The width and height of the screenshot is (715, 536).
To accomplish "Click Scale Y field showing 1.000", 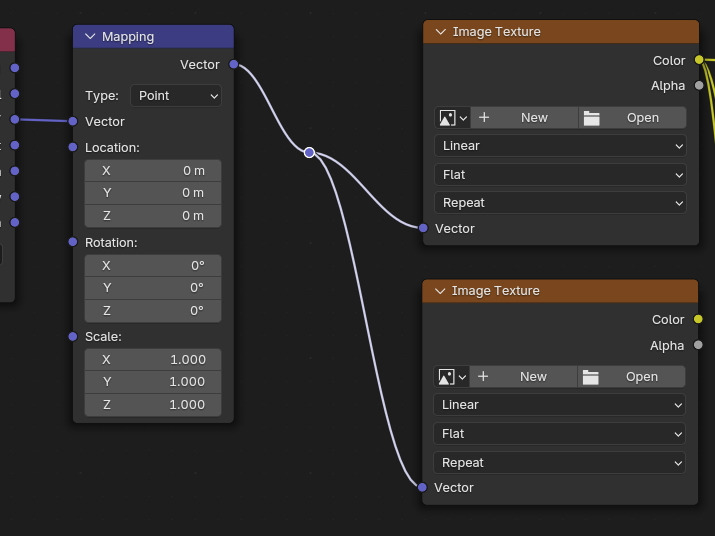I will [x=153, y=382].
